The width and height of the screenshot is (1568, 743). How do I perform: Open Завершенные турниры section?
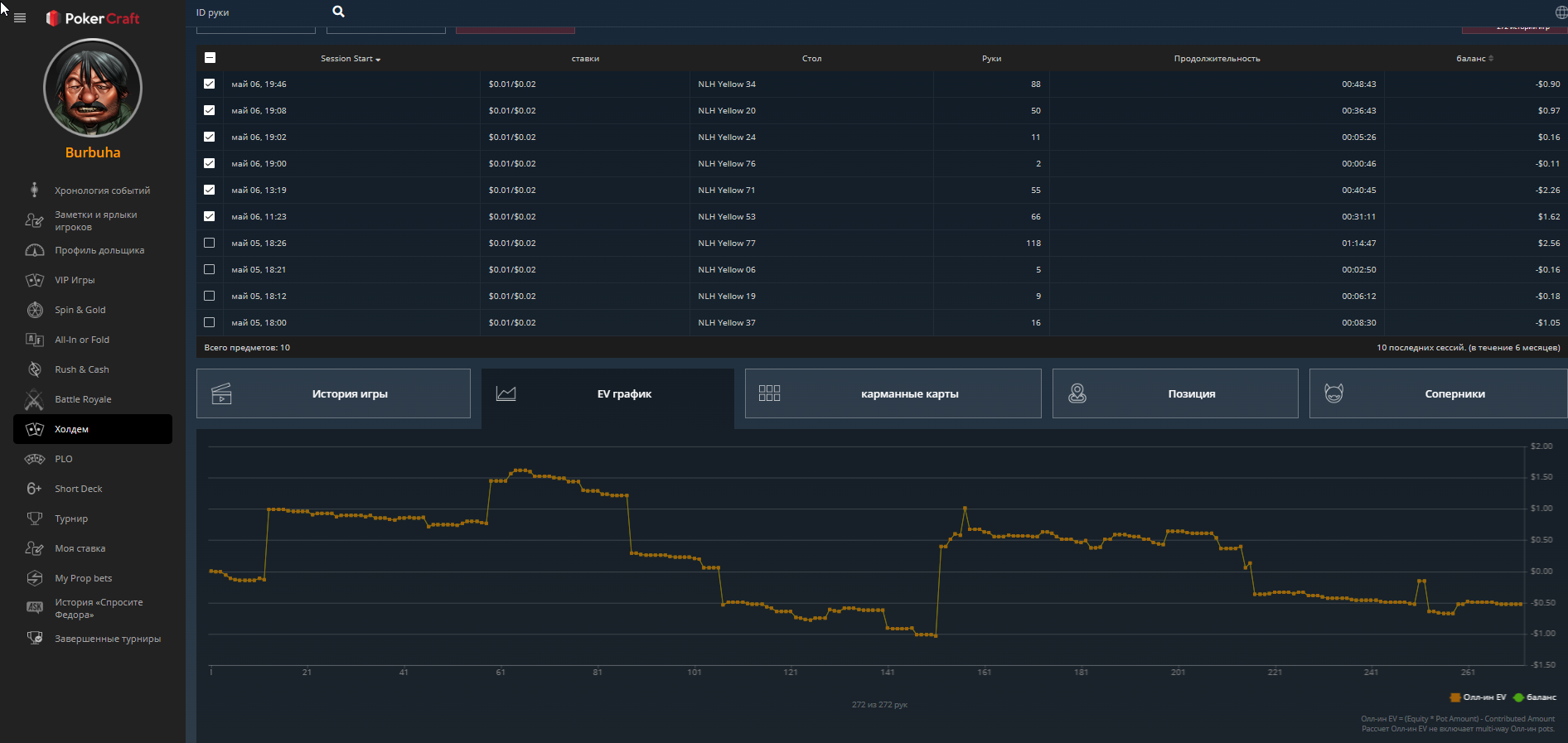coord(93,639)
